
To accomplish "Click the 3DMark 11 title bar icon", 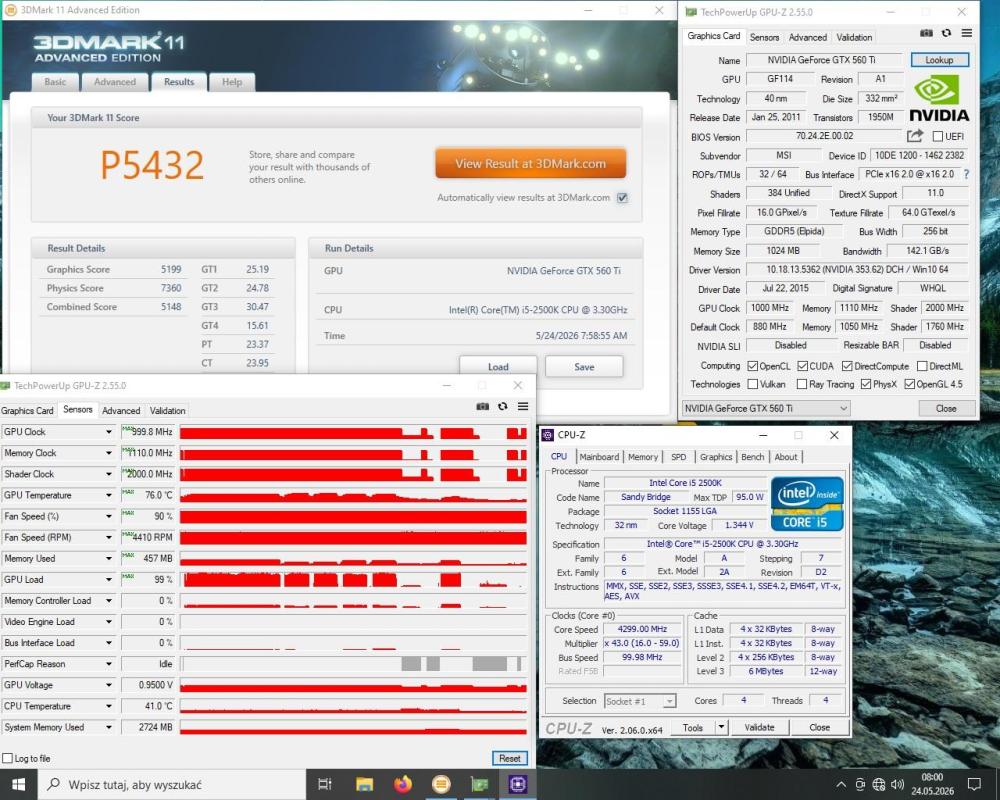I will pos(10,10).
